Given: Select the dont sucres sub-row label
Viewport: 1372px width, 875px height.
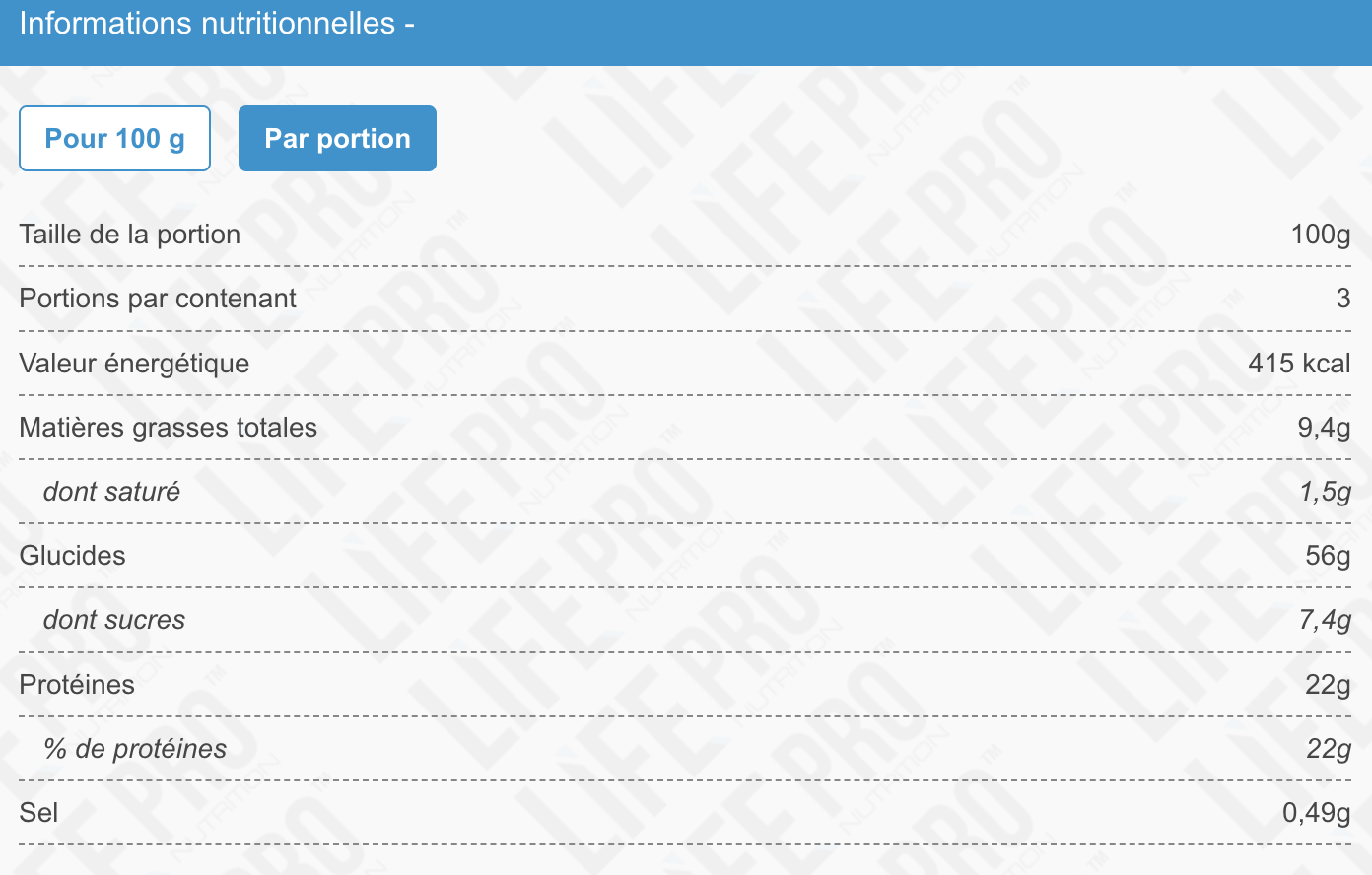Looking at the screenshot, I should 114,620.
